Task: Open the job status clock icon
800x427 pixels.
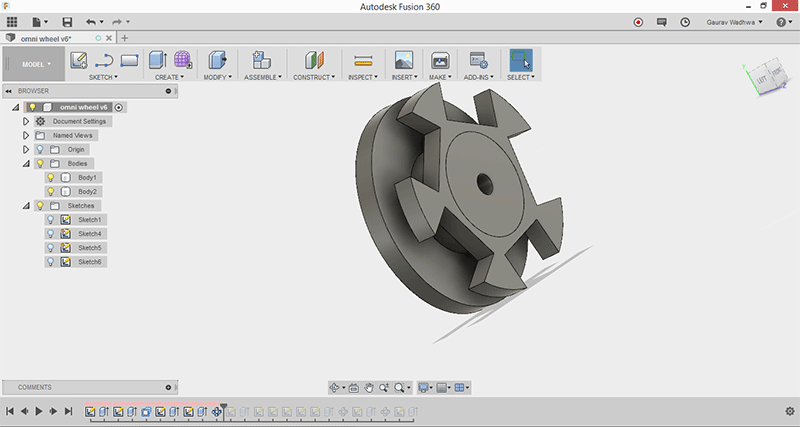Action: pyautogui.click(x=685, y=22)
